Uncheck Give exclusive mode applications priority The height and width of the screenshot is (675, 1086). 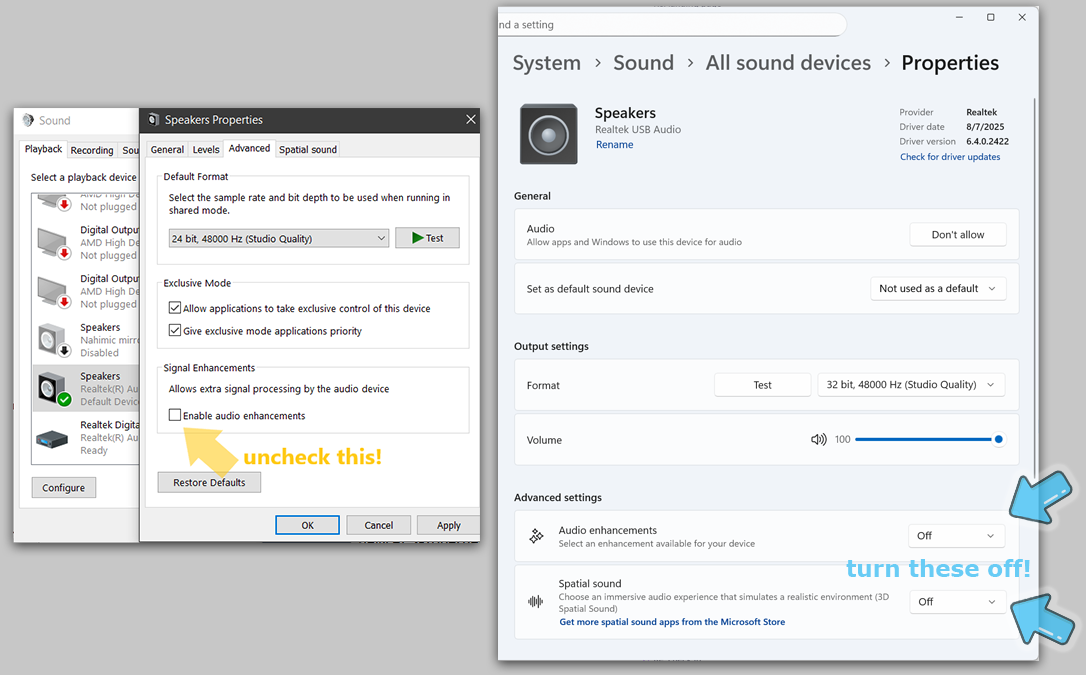coord(175,330)
